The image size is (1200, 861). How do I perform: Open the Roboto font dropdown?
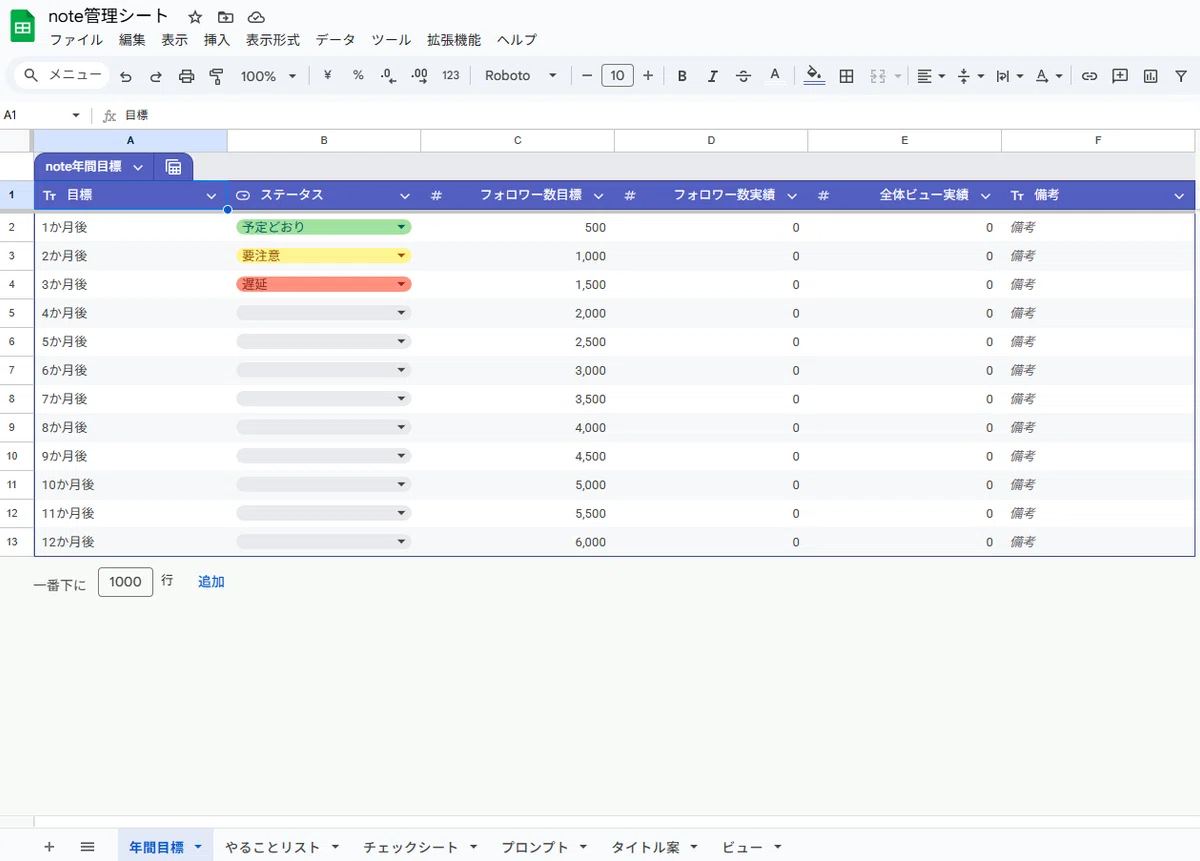[x=521, y=76]
